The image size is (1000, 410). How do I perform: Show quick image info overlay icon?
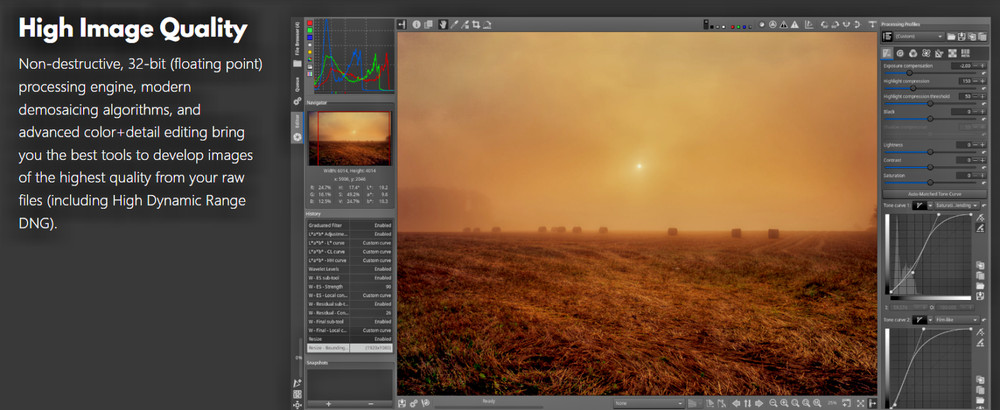click(x=416, y=25)
